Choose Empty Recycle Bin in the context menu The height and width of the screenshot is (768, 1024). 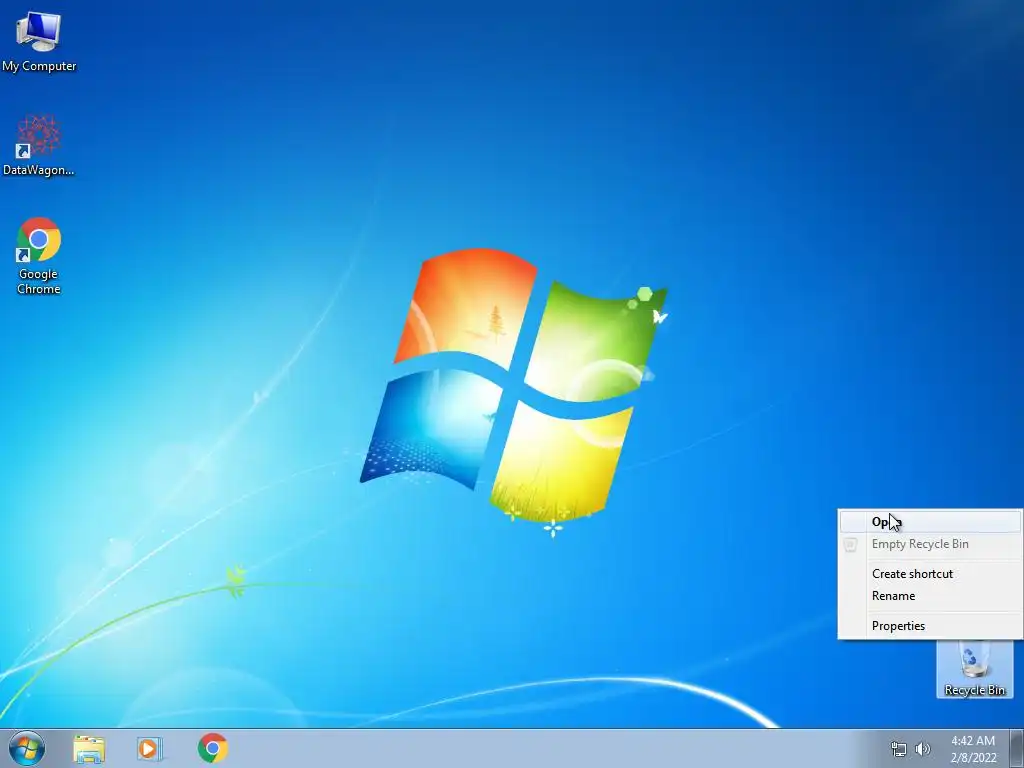tap(930, 544)
